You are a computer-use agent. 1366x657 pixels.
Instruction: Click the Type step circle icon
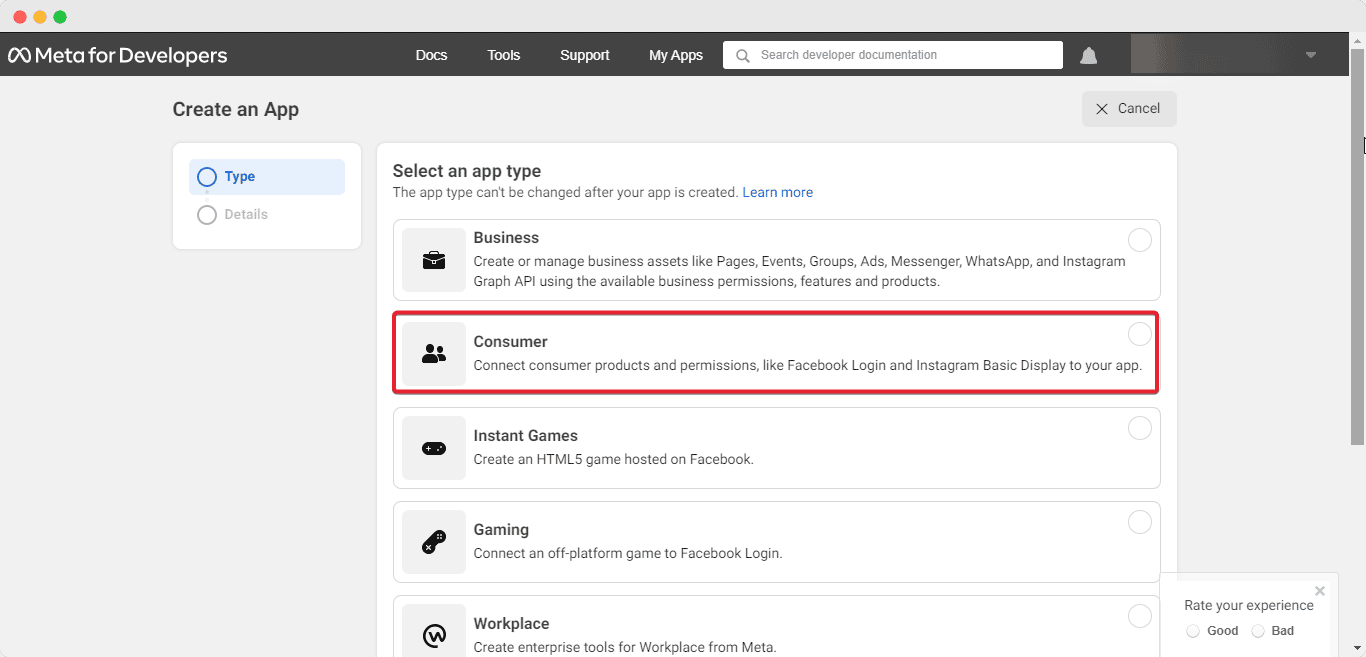point(207,177)
